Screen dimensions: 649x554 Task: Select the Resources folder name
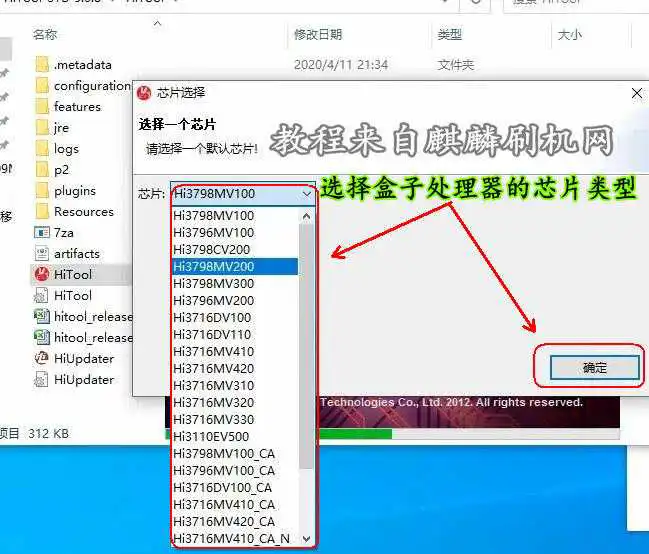point(84,212)
